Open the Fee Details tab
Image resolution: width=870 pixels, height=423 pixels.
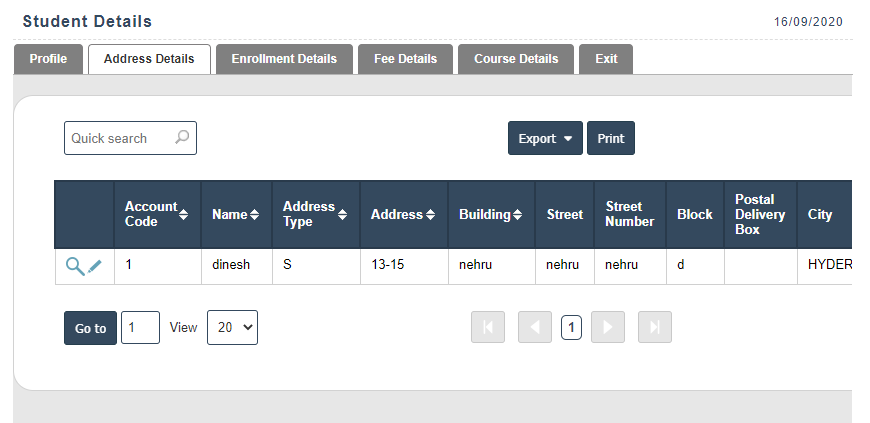point(405,59)
